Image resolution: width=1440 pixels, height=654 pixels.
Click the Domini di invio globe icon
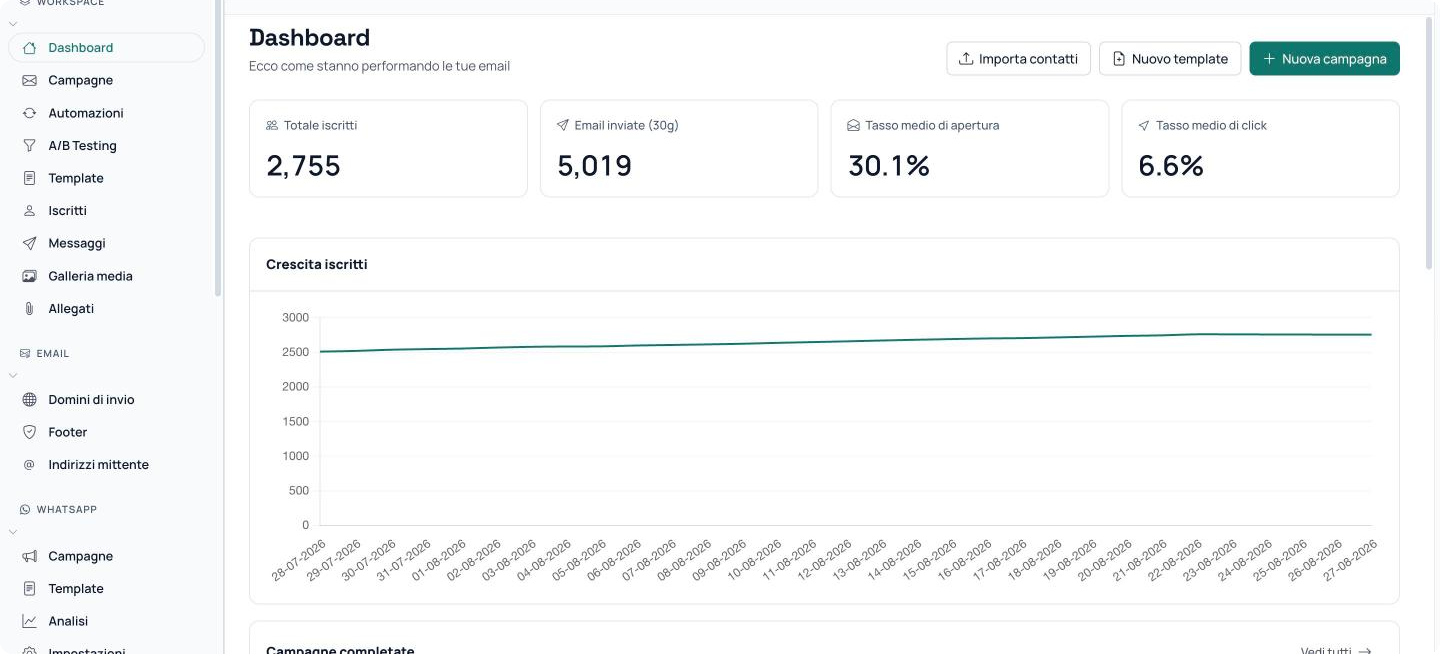pos(29,400)
